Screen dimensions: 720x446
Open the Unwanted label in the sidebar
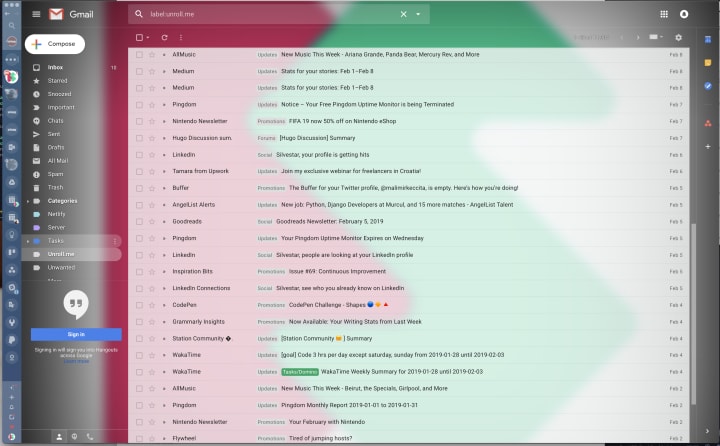click(x=61, y=267)
